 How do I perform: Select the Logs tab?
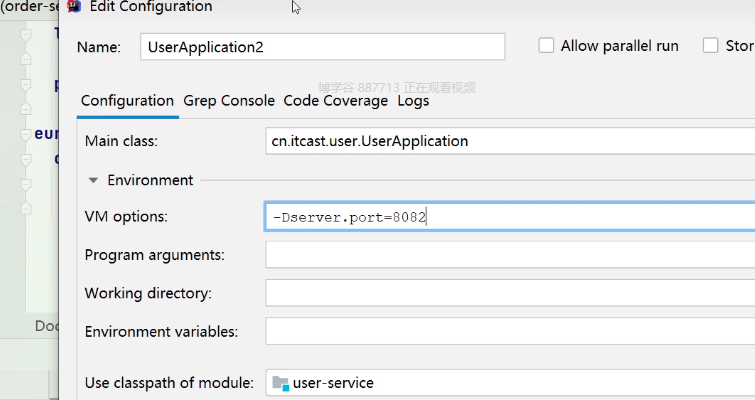[x=413, y=100]
